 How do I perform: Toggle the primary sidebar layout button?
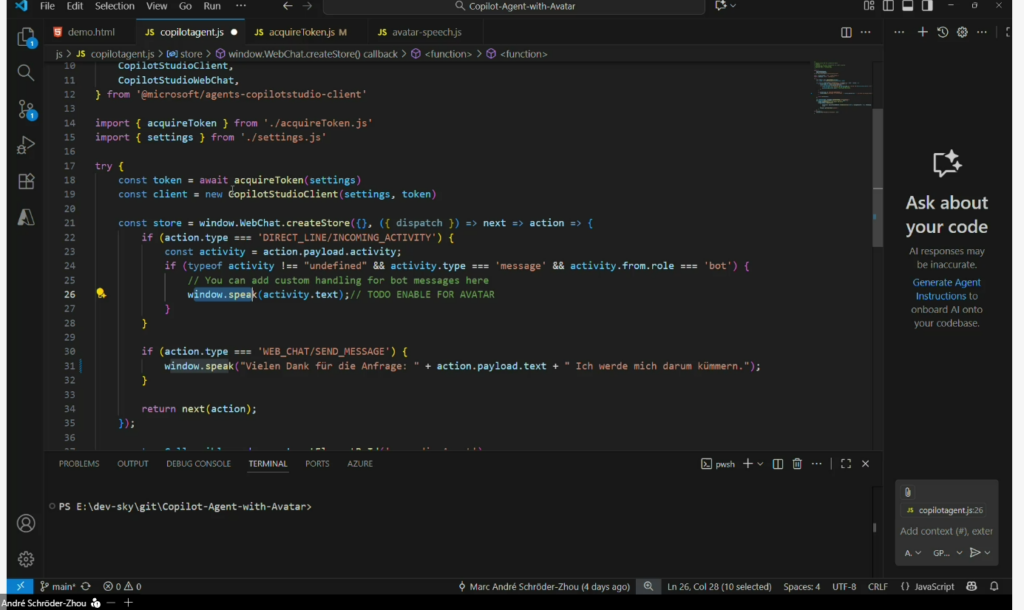(x=887, y=6)
